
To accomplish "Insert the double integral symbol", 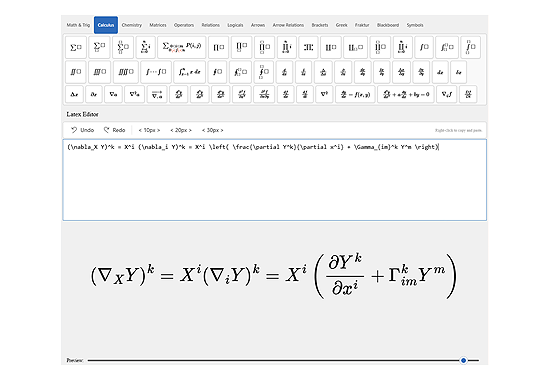I will (76, 72).
